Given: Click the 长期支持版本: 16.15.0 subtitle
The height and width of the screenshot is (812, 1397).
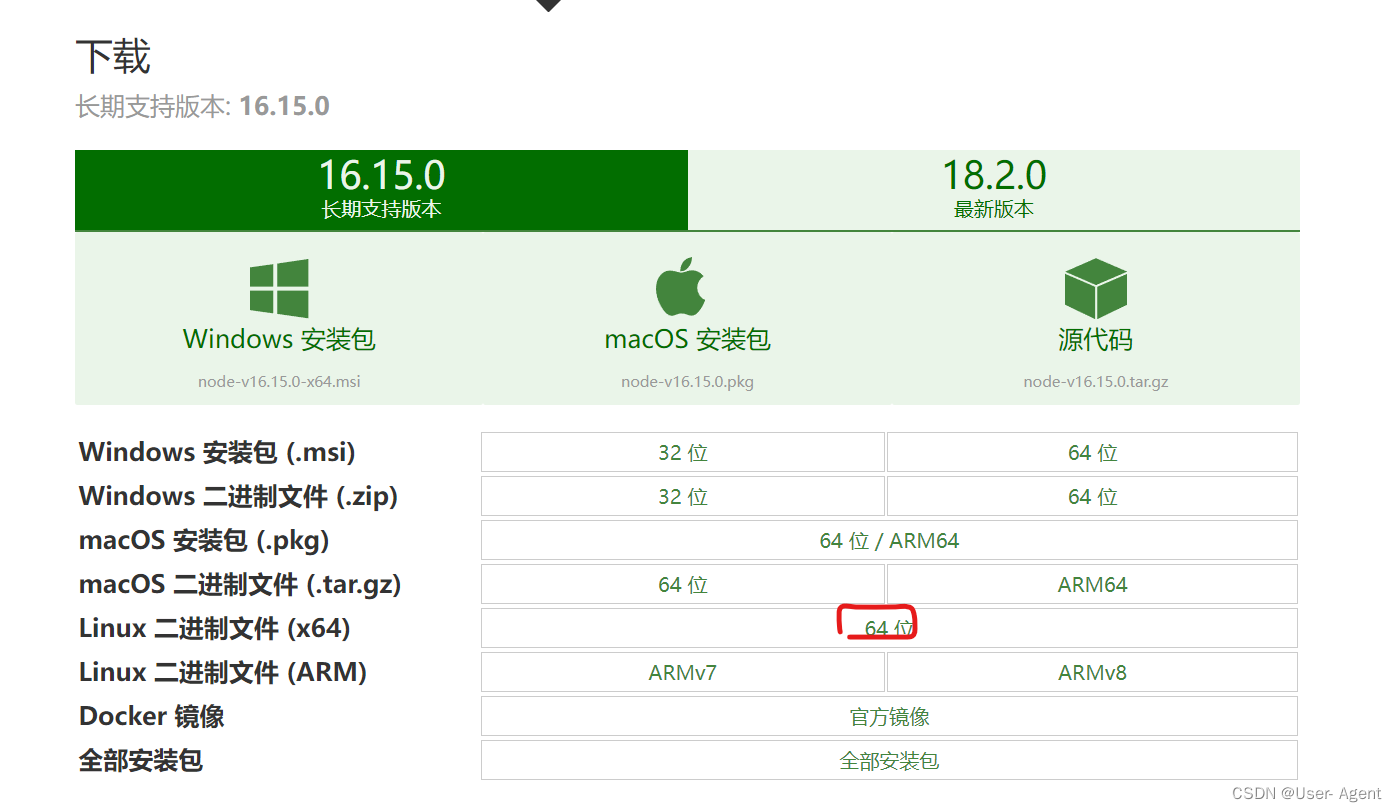Looking at the screenshot, I should coord(203,106).
